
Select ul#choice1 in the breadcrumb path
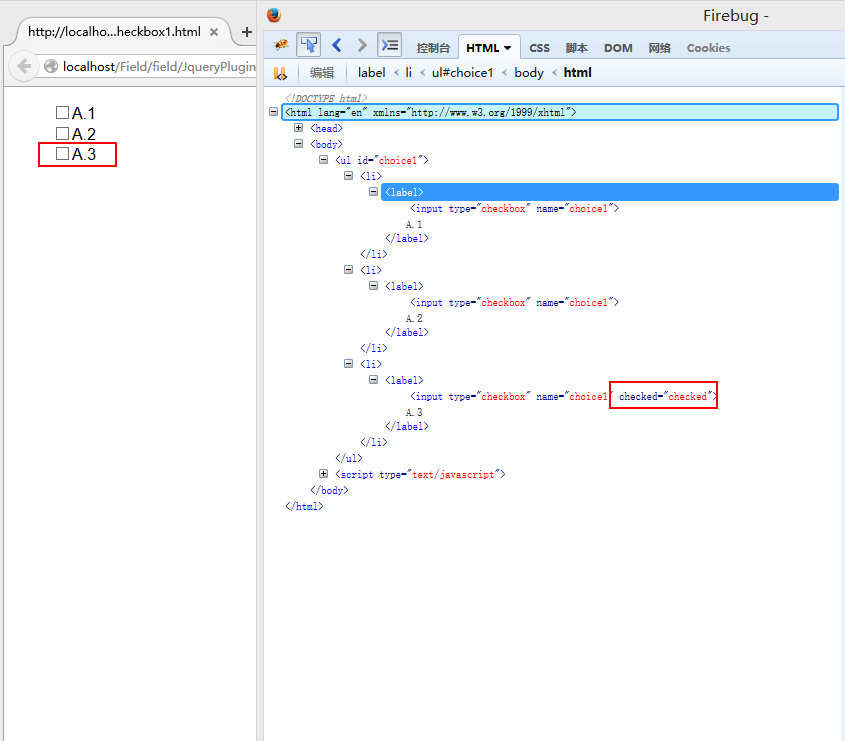point(462,73)
